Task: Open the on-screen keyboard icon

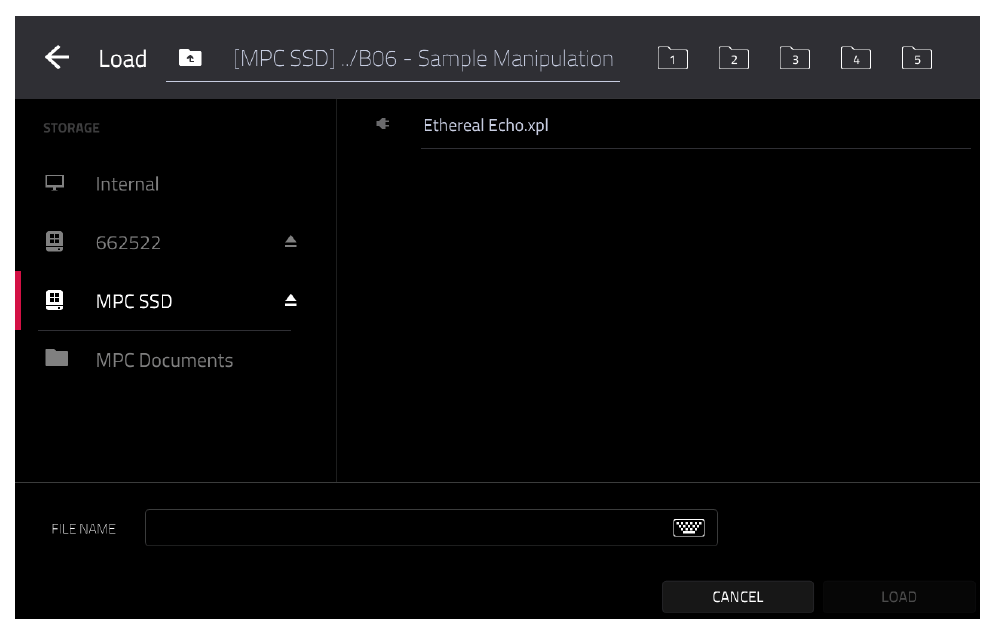Action: 689,527
